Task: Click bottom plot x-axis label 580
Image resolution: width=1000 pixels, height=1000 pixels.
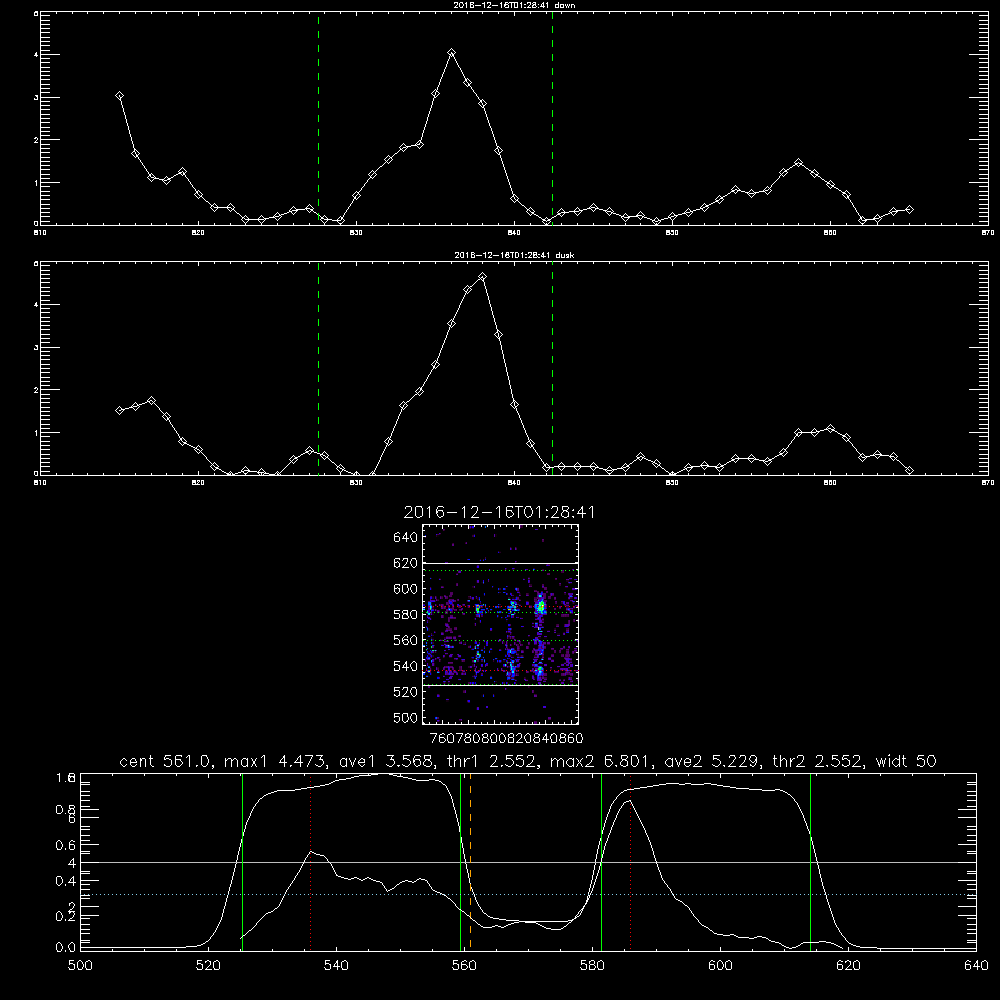Action: coord(592,966)
